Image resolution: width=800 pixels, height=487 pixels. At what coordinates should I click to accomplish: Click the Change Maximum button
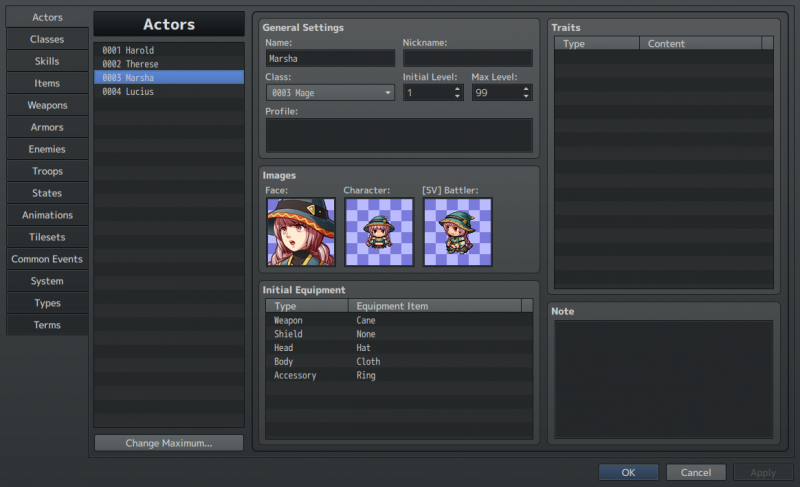point(169,443)
